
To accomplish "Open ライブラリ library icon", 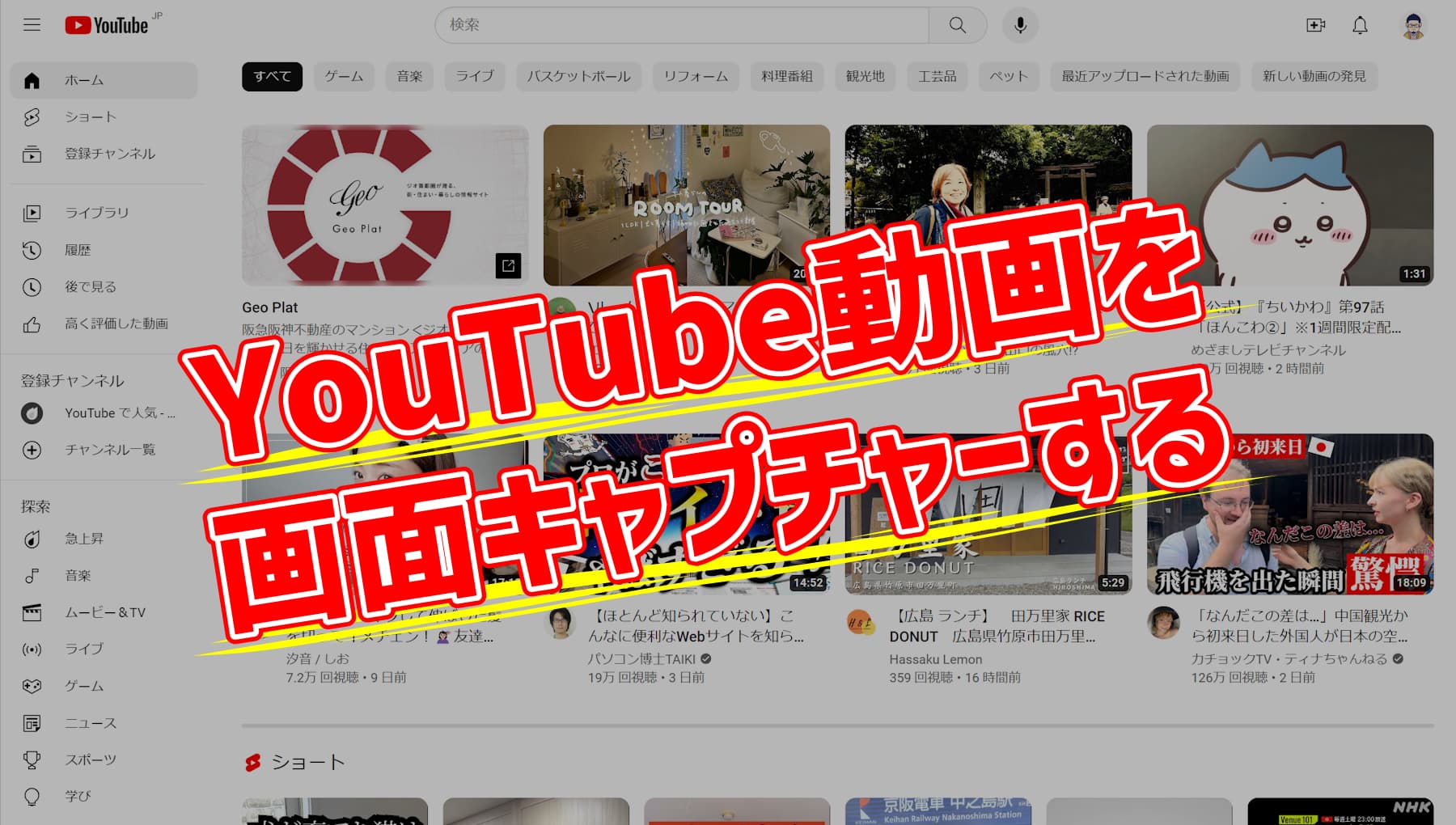I will coord(32,213).
